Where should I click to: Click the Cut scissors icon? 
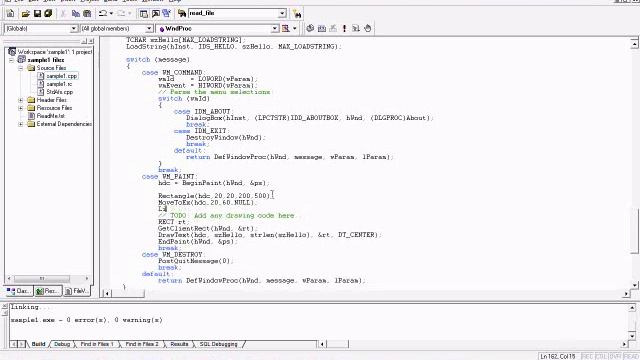pyautogui.click(x=63, y=13)
